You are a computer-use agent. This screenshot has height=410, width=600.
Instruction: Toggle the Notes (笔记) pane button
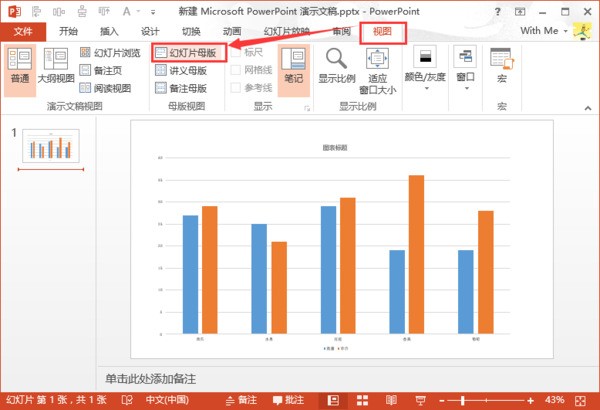(294, 70)
